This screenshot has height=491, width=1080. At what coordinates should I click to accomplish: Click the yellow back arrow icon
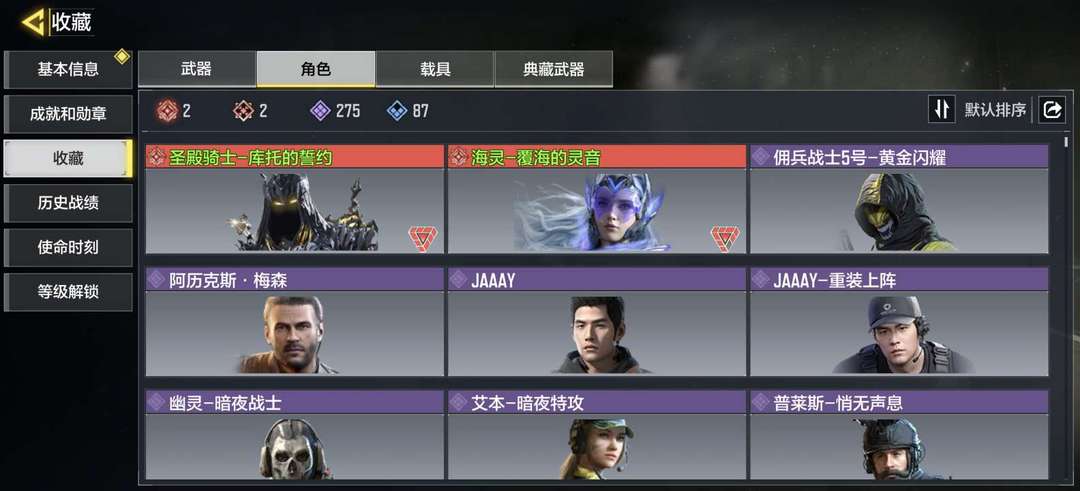pyautogui.click(x=33, y=23)
